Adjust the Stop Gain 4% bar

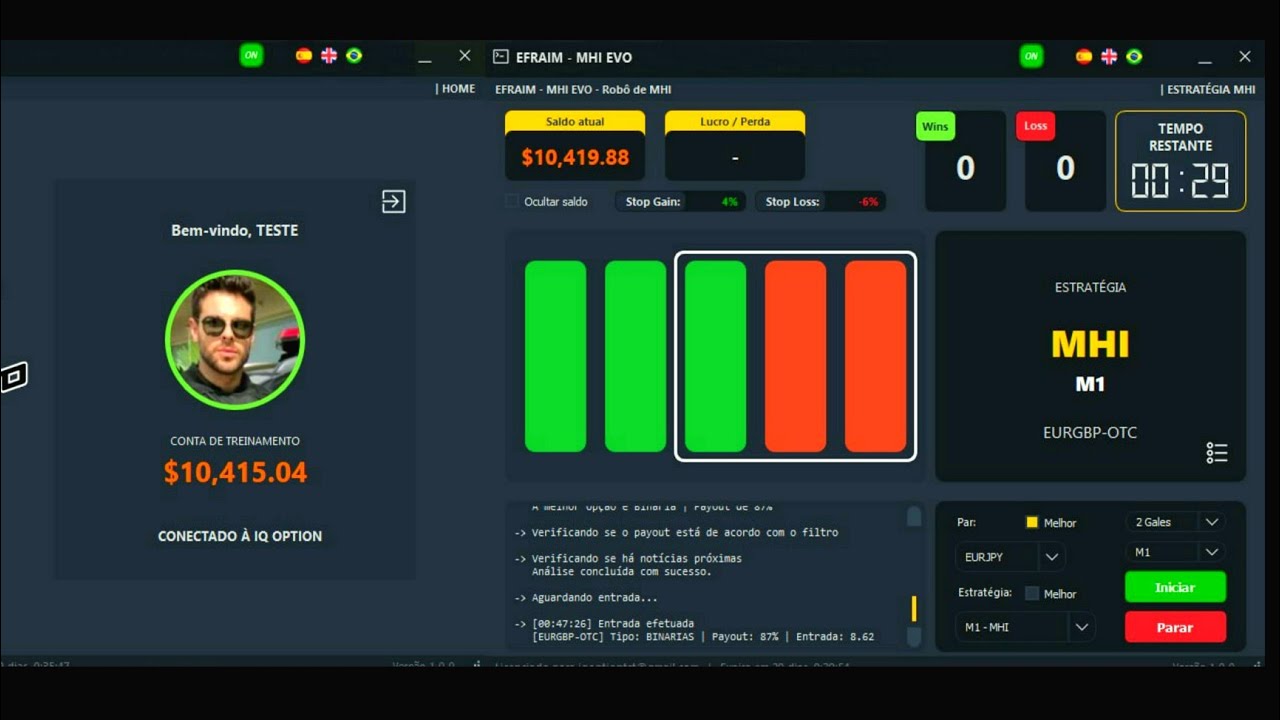coord(680,201)
